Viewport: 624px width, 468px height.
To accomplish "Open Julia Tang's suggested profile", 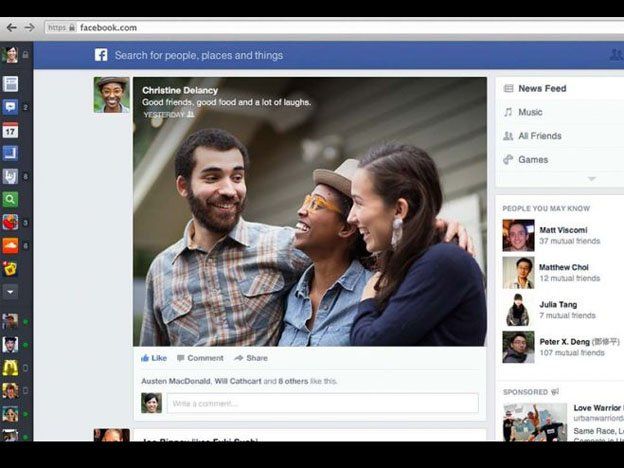I will coord(558,304).
